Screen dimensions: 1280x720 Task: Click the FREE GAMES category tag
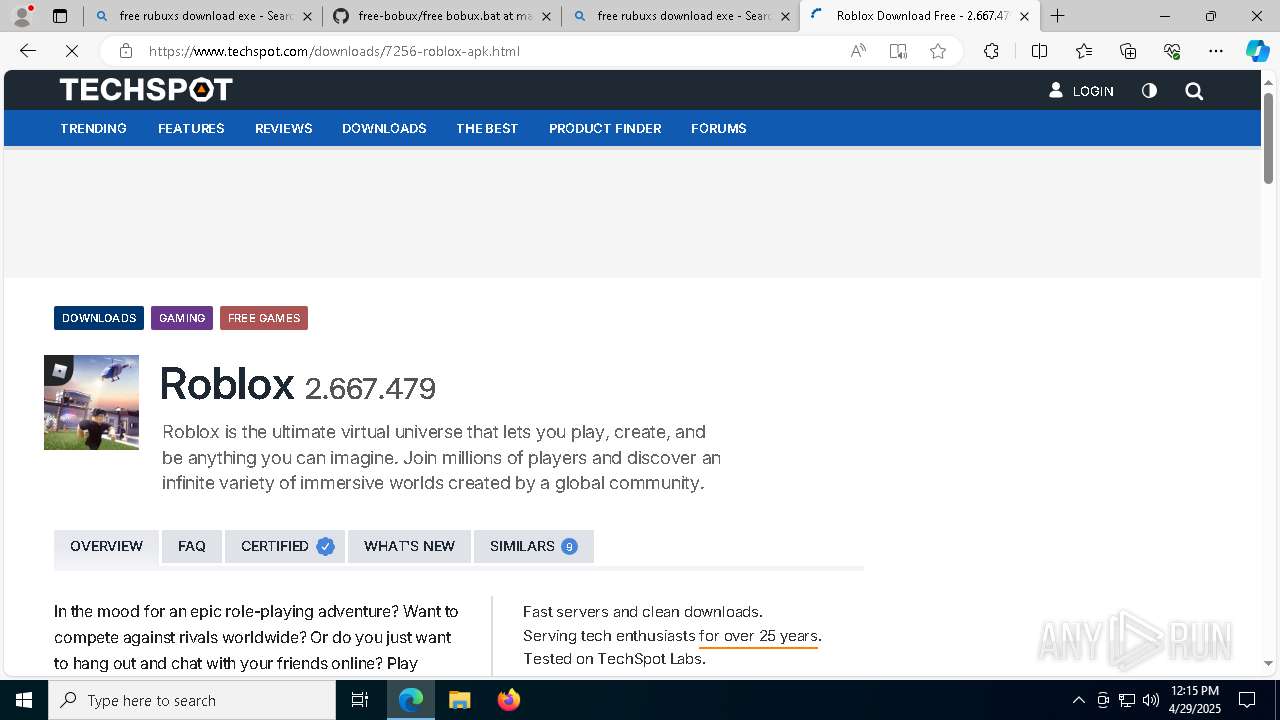click(264, 318)
